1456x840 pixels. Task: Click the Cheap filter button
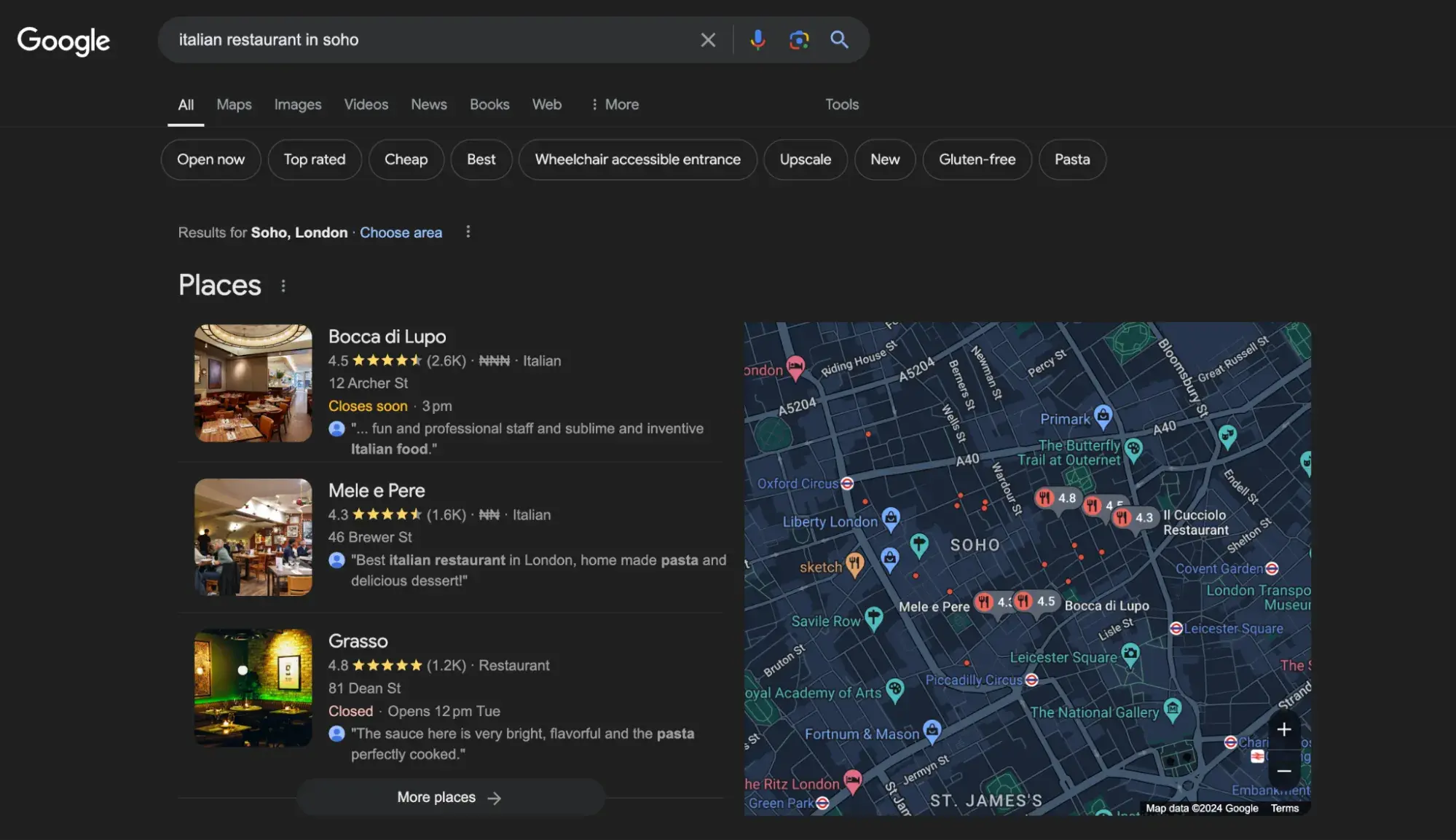406,159
